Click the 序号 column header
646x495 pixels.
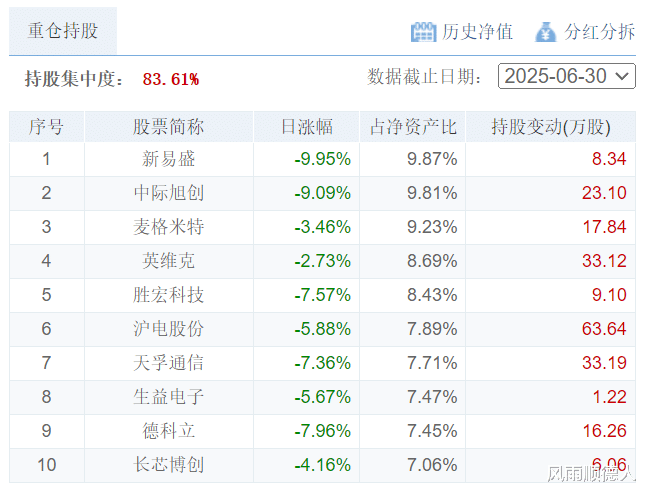pyautogui.click(x=47, y=127)
